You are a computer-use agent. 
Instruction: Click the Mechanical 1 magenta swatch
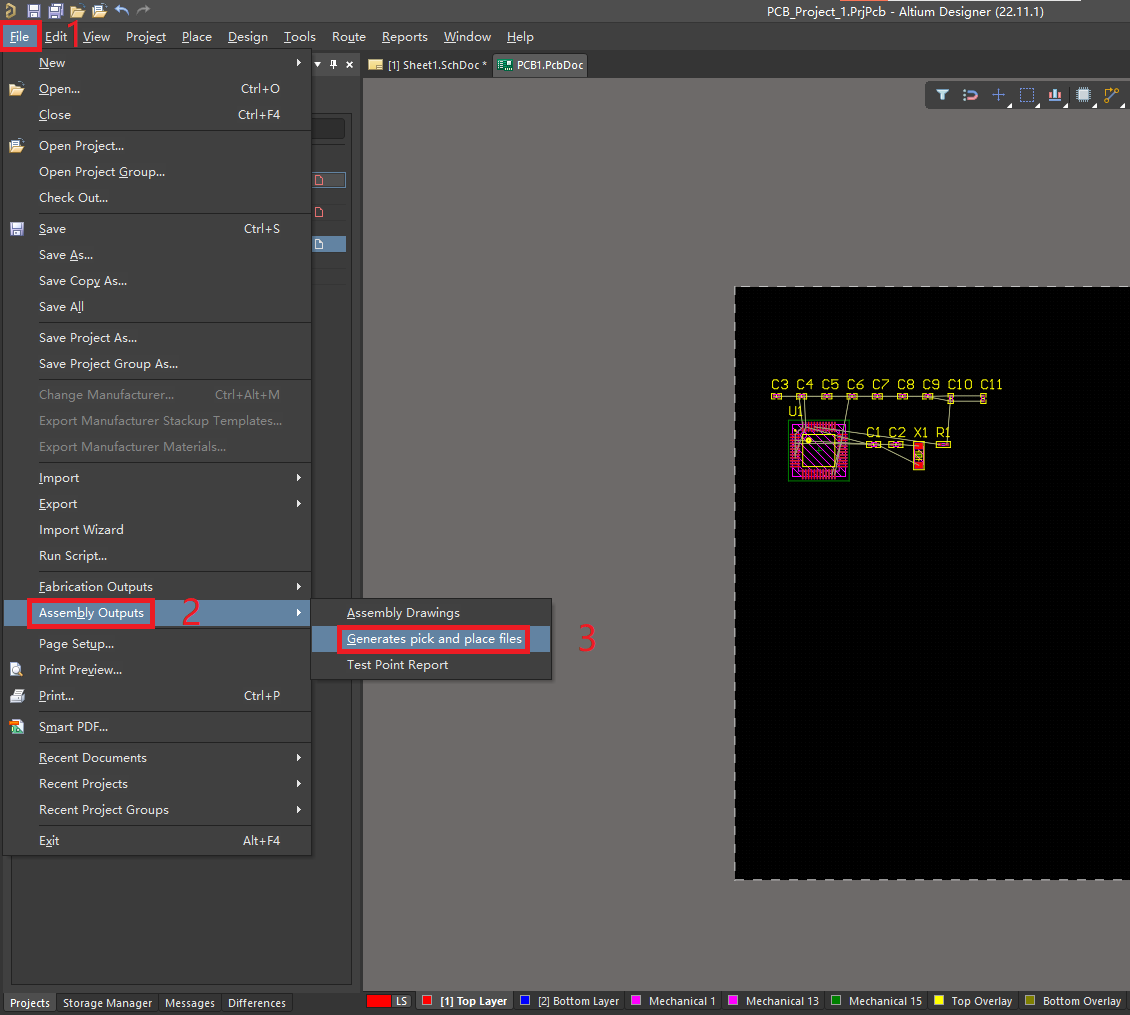coord(636,1001)
